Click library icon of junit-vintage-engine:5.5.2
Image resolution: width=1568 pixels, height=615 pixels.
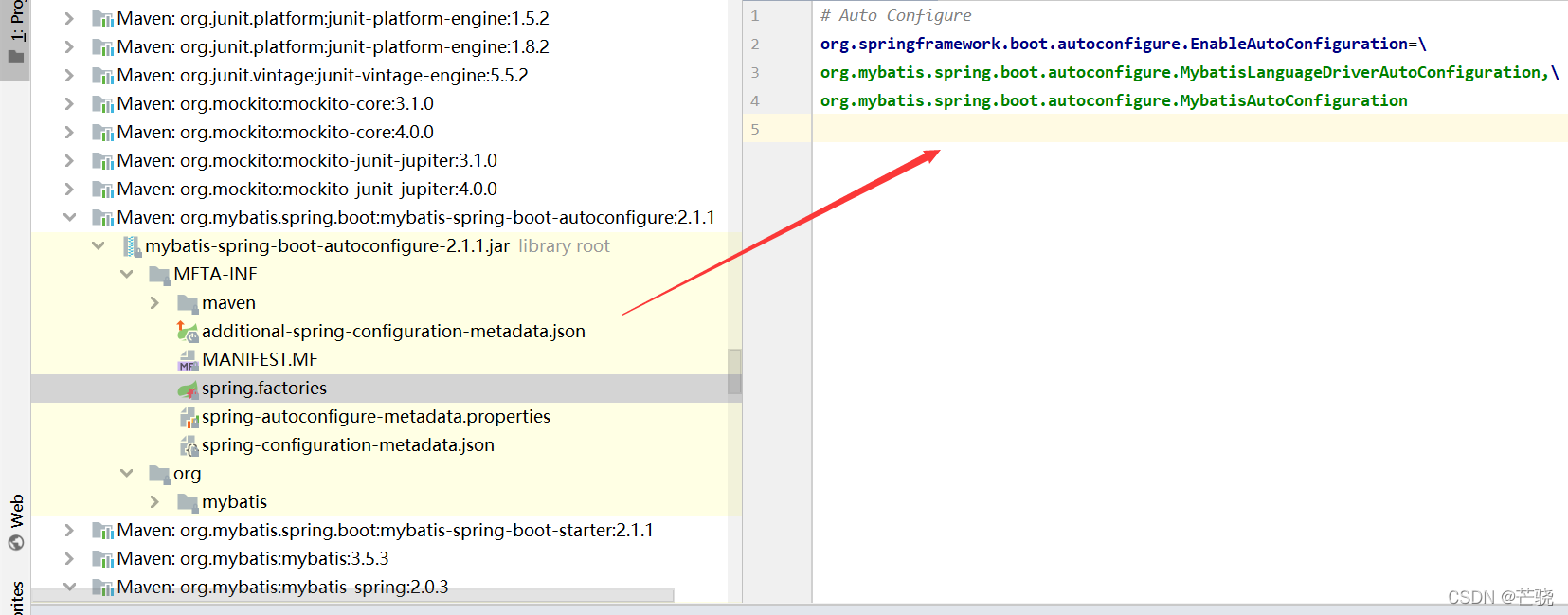(102, 76)
